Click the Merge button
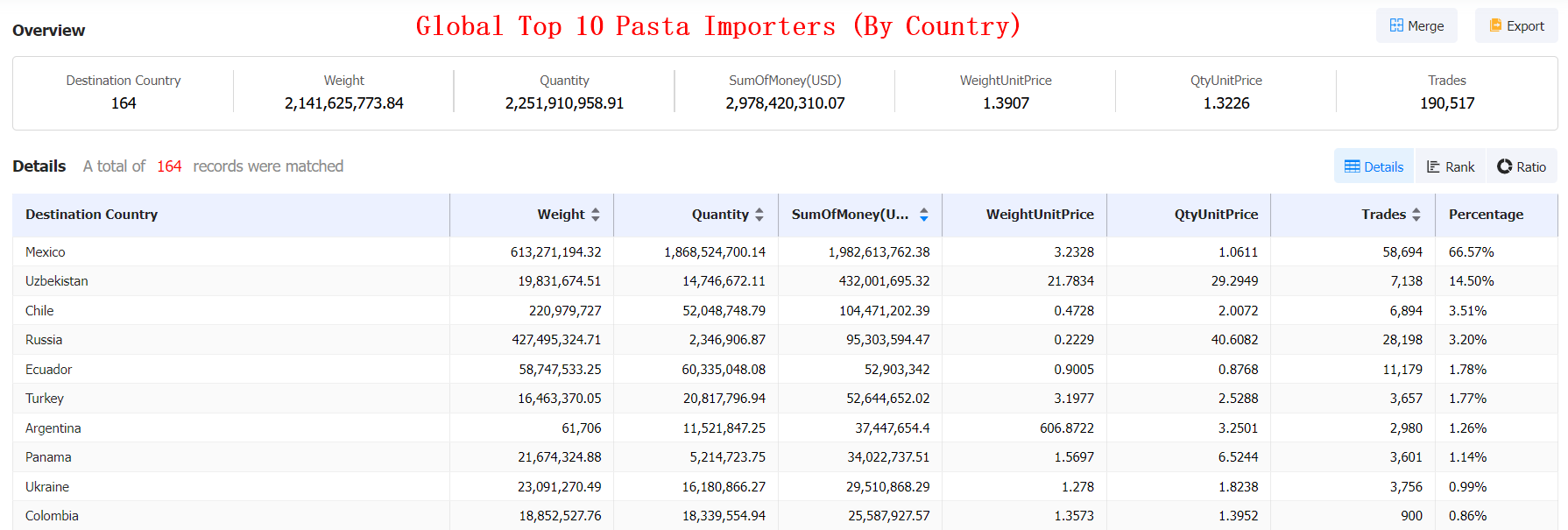 coord(1416,25)
